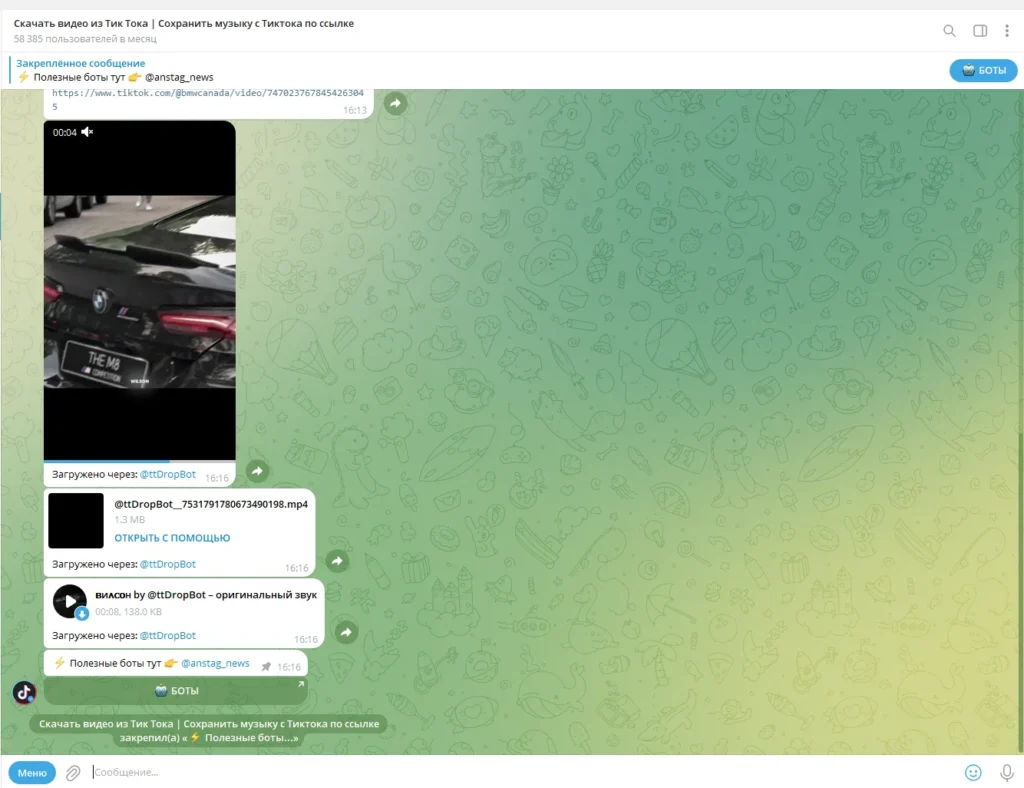Play the вилсон audio track
The image size is (1024, 788).
coord(69,601)
